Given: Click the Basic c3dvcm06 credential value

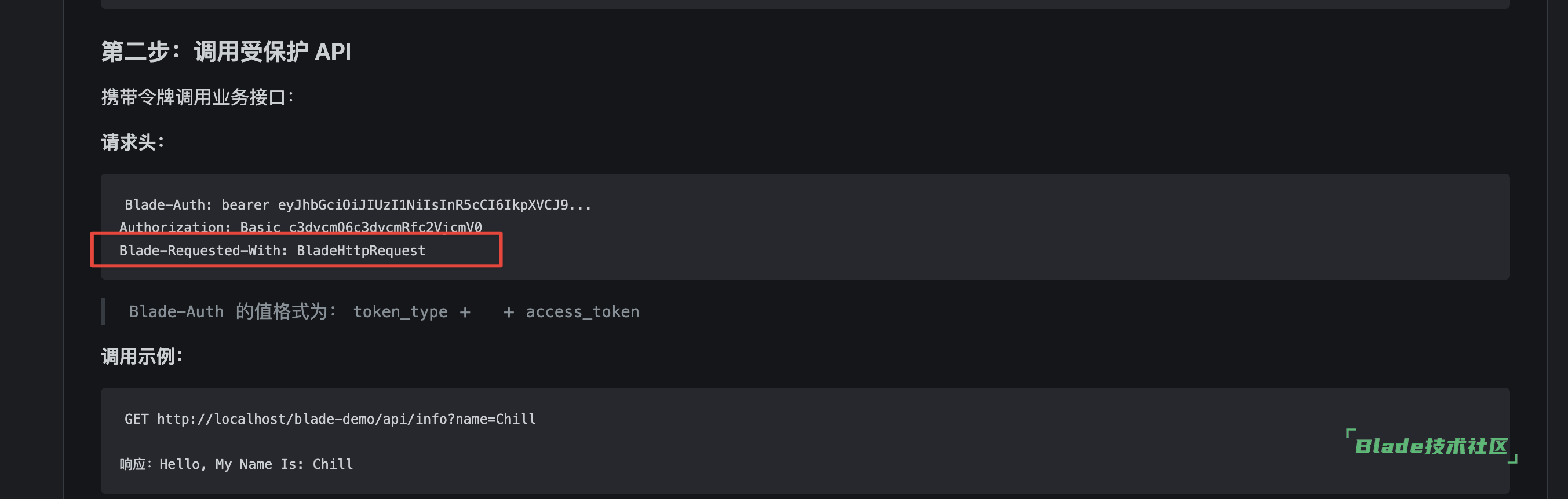Looking at the screenshot, I should [360, 227].
